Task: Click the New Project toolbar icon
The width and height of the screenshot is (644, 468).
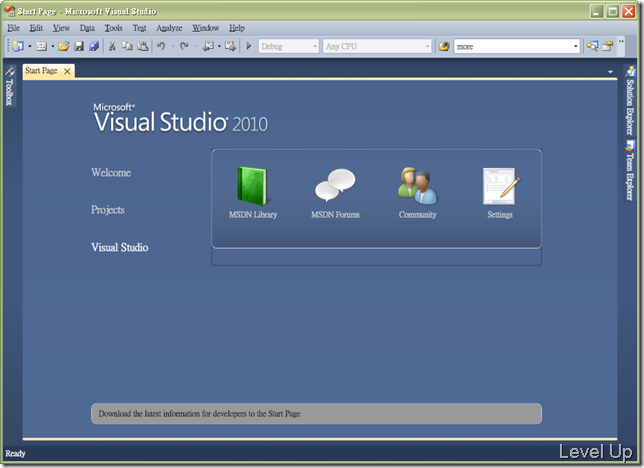Action: click(x=18, y=46)
